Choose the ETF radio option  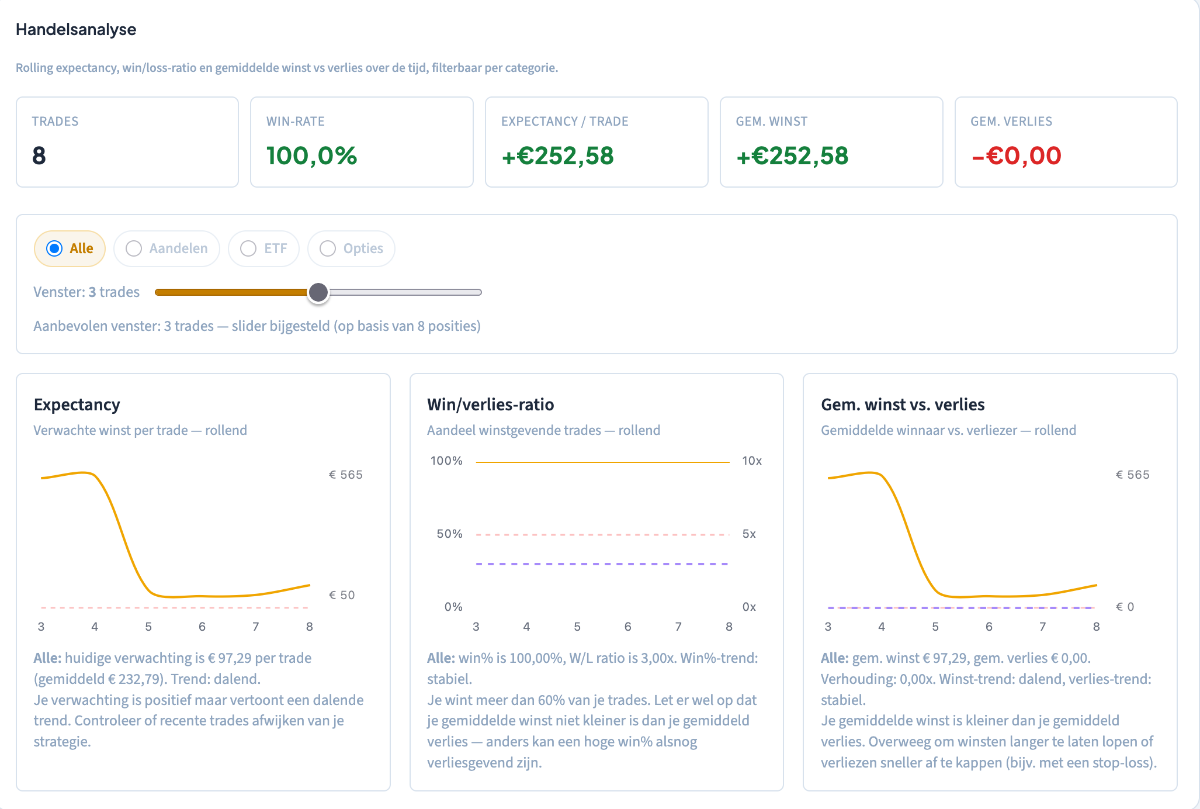pos(263,248)
